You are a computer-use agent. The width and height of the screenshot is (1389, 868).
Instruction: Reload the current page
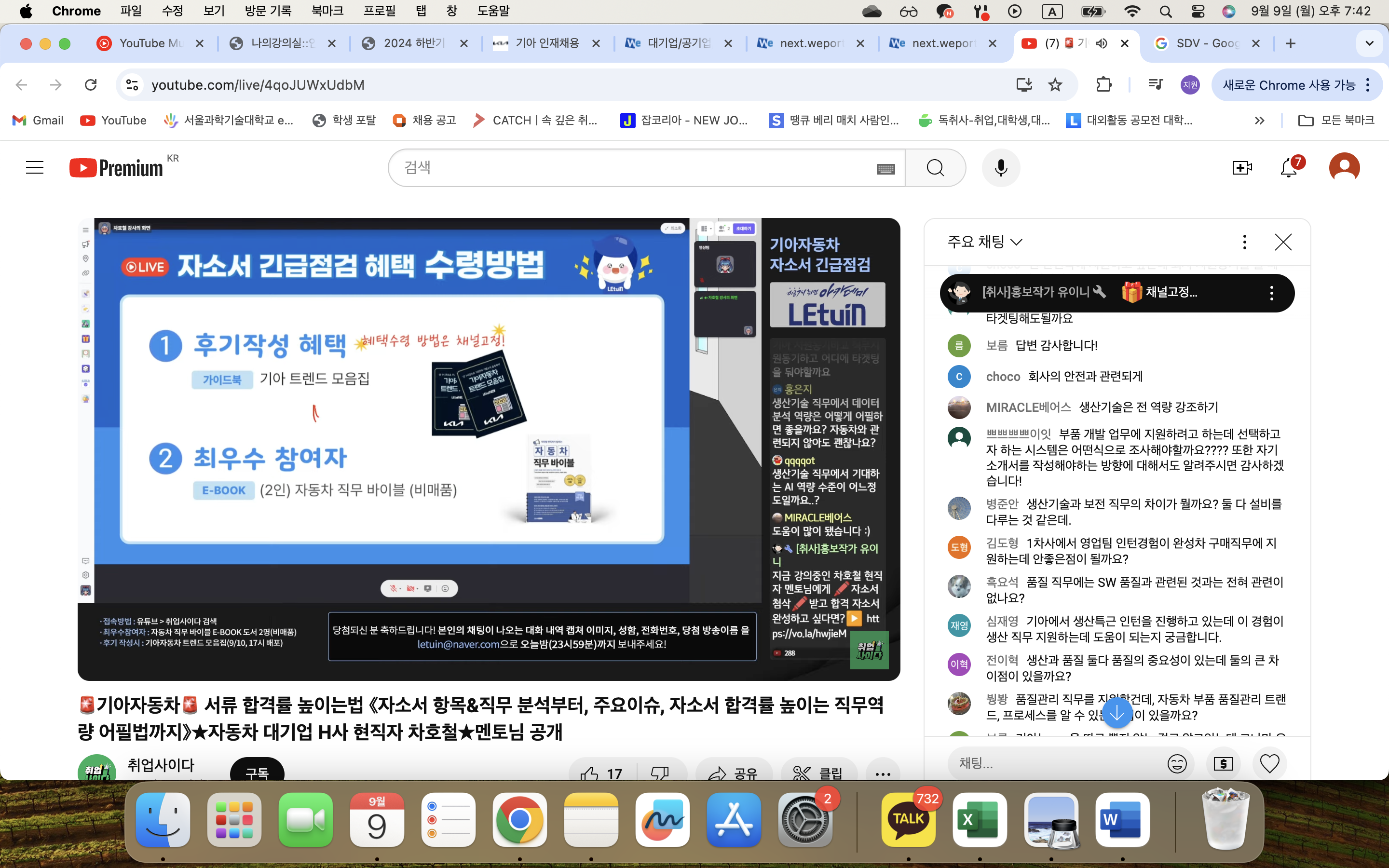click(x=90, y=85)
